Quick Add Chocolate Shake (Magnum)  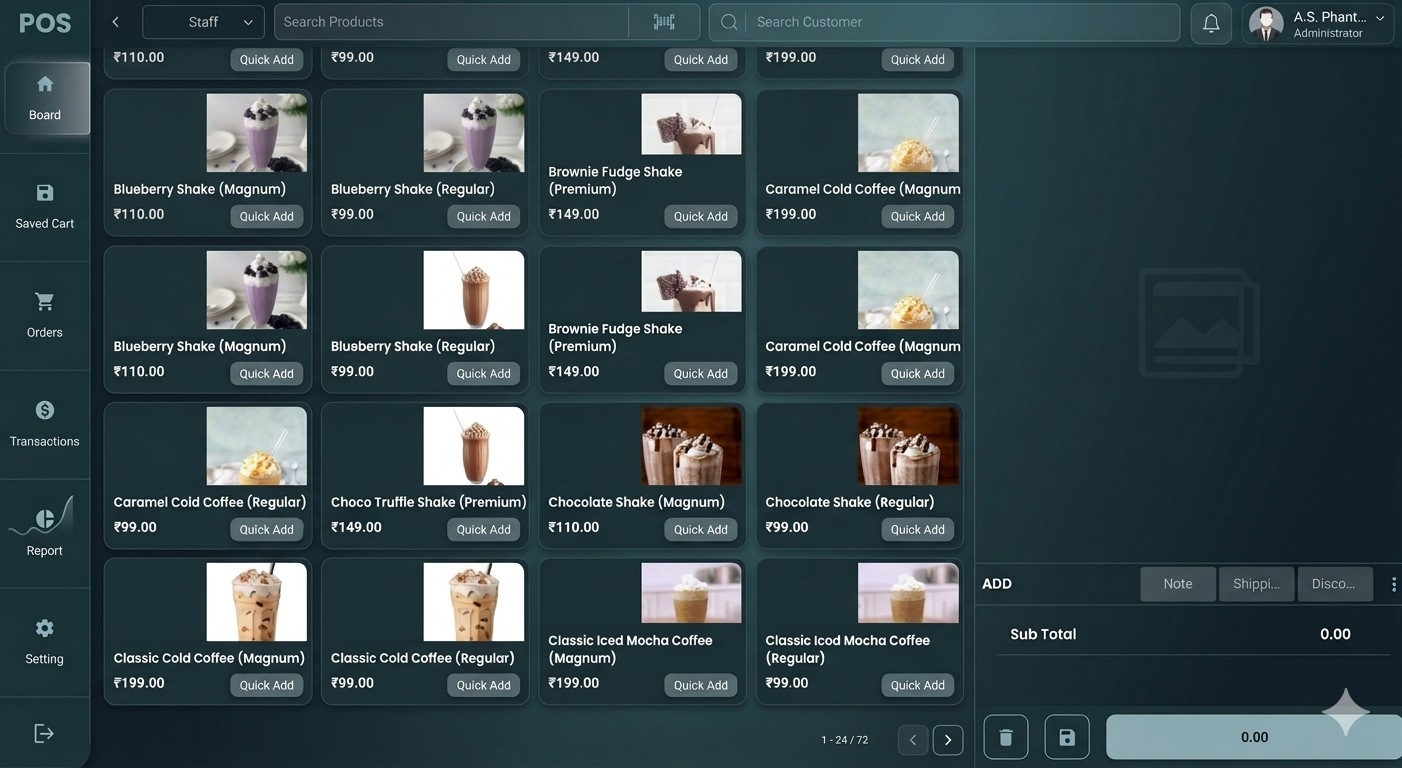click(701, 529)
